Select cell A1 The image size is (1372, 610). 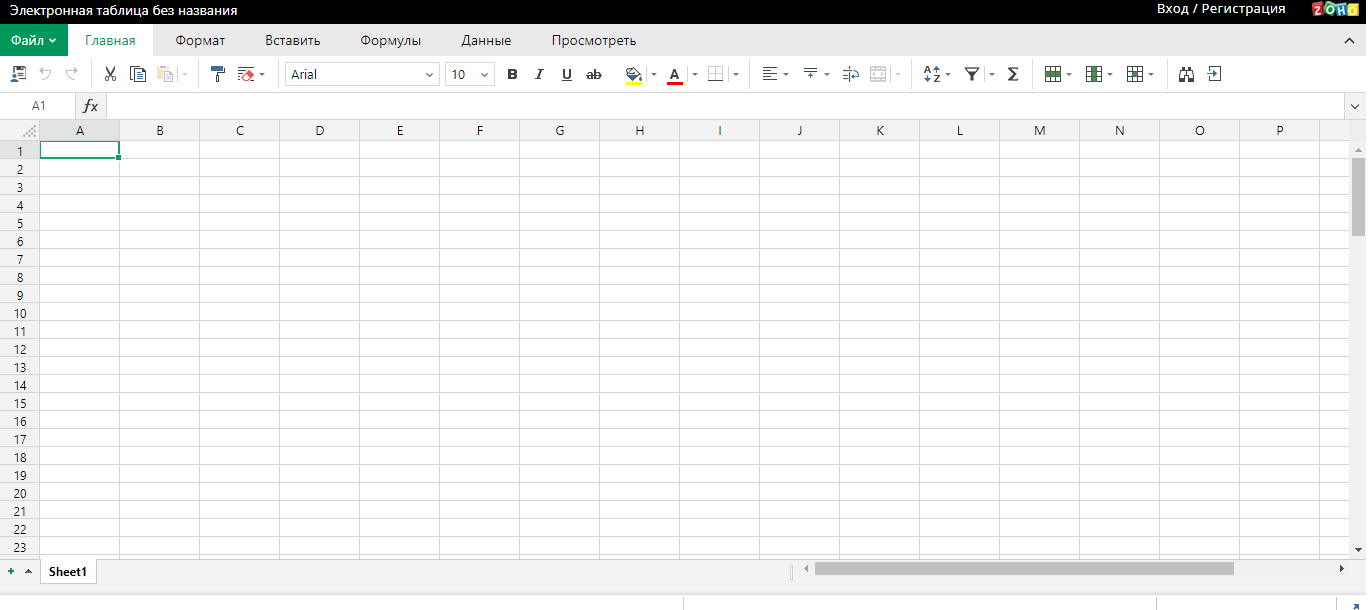tap(80, 150)
